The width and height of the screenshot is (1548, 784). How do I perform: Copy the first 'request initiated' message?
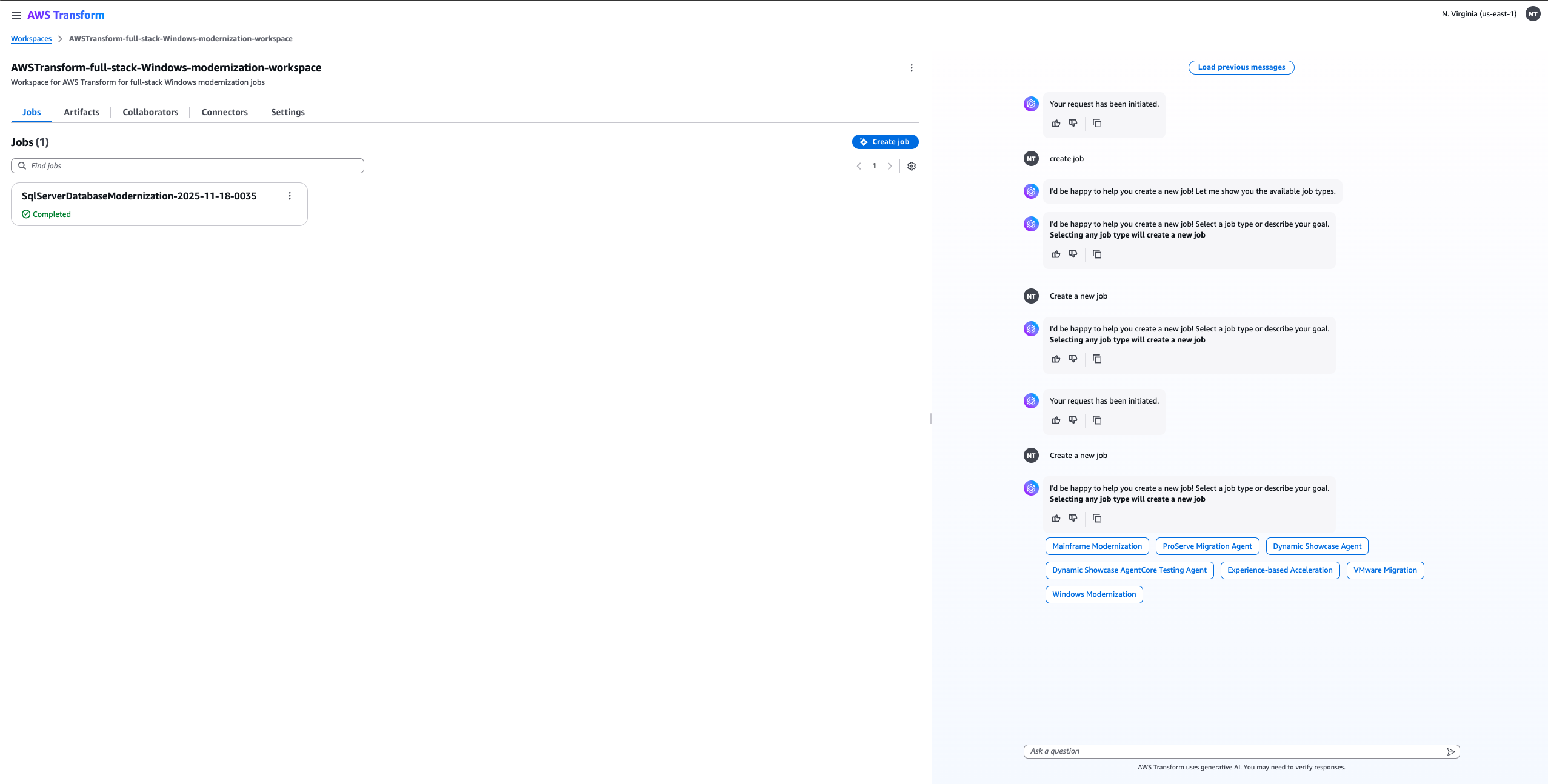pyautogui.click(x=1096, y=124)
